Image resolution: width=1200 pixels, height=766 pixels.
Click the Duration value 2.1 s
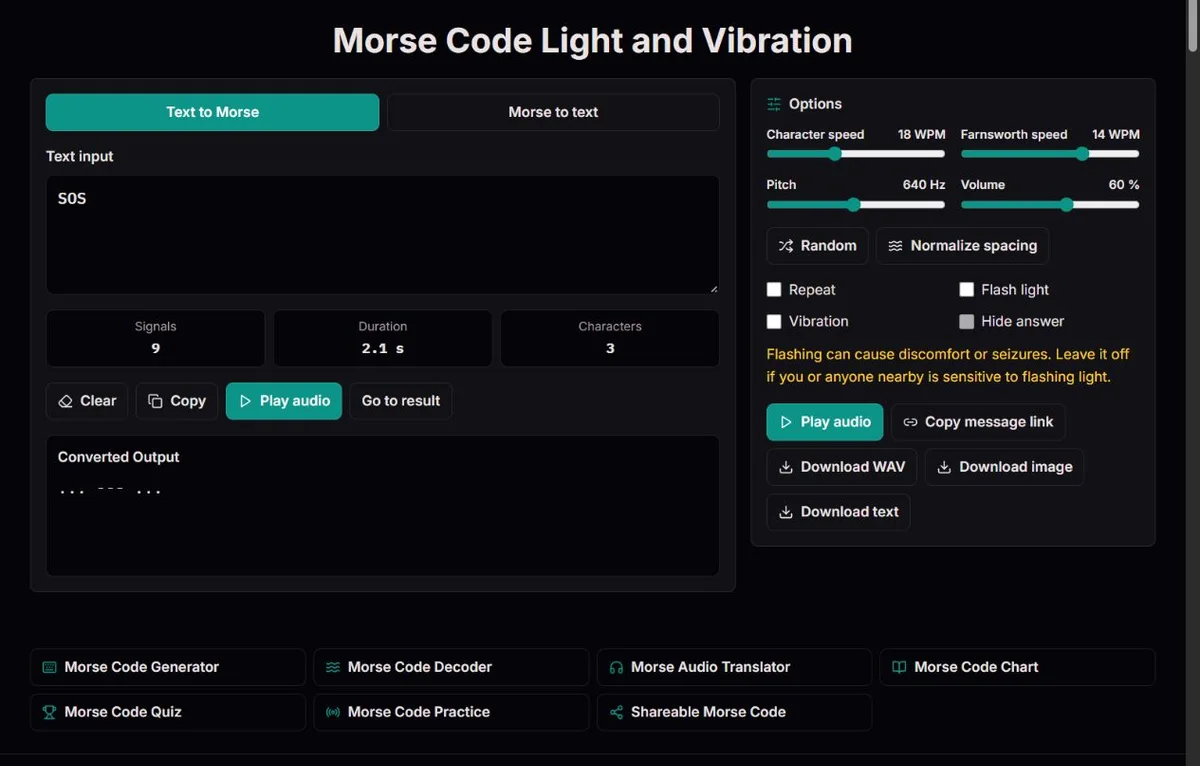(x=383, y=349)
